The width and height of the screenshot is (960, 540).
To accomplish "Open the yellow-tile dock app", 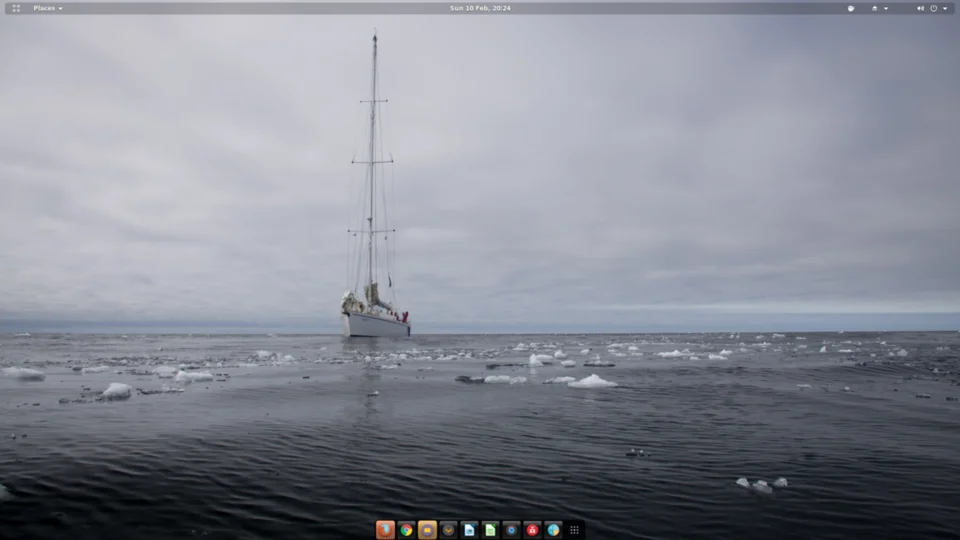I will 427,530.
